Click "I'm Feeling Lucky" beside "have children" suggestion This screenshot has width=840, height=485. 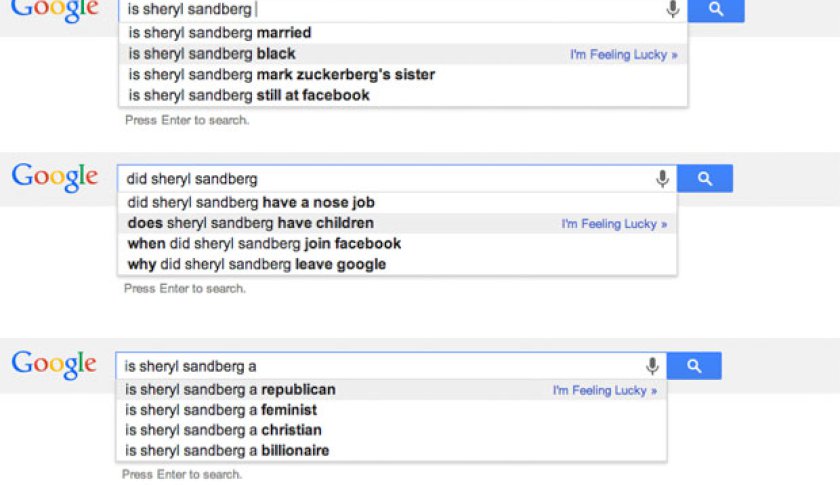tap(614, 224)
